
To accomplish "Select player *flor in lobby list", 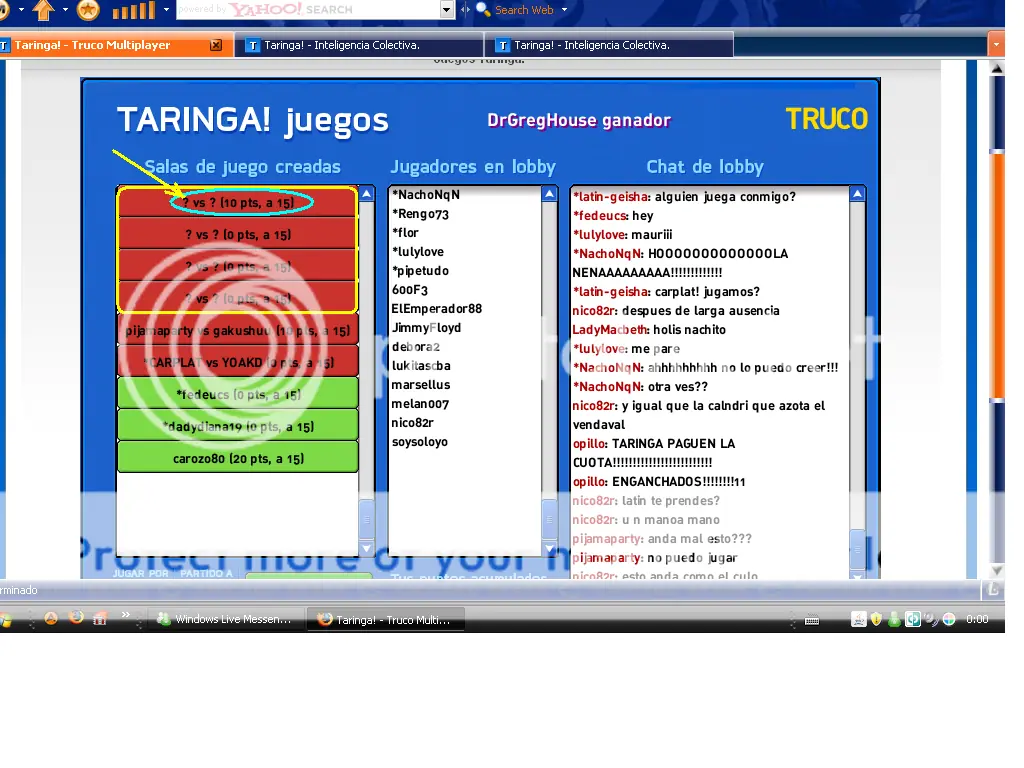I will pyautogui.click(x=405, y=232).
